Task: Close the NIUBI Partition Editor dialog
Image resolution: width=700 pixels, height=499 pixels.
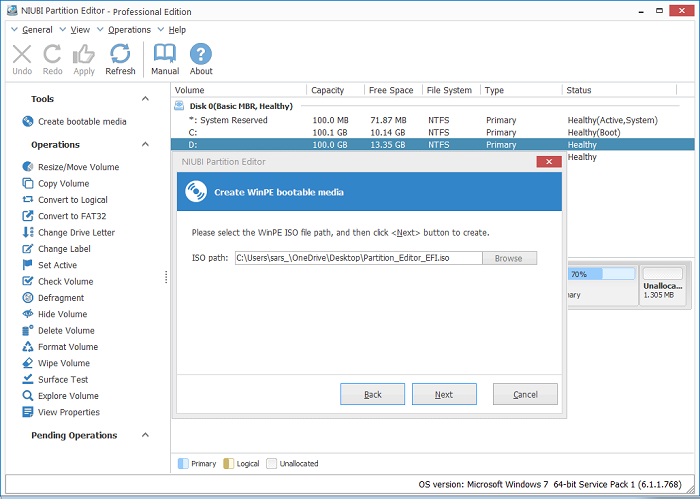Action: 549,162
